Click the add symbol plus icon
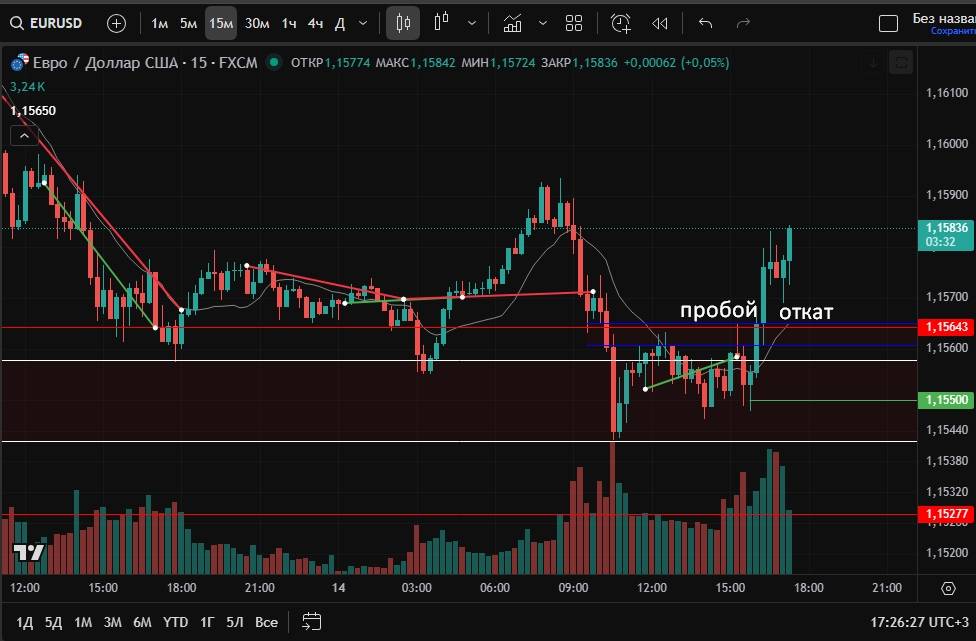976x641 pixels. 117,23
